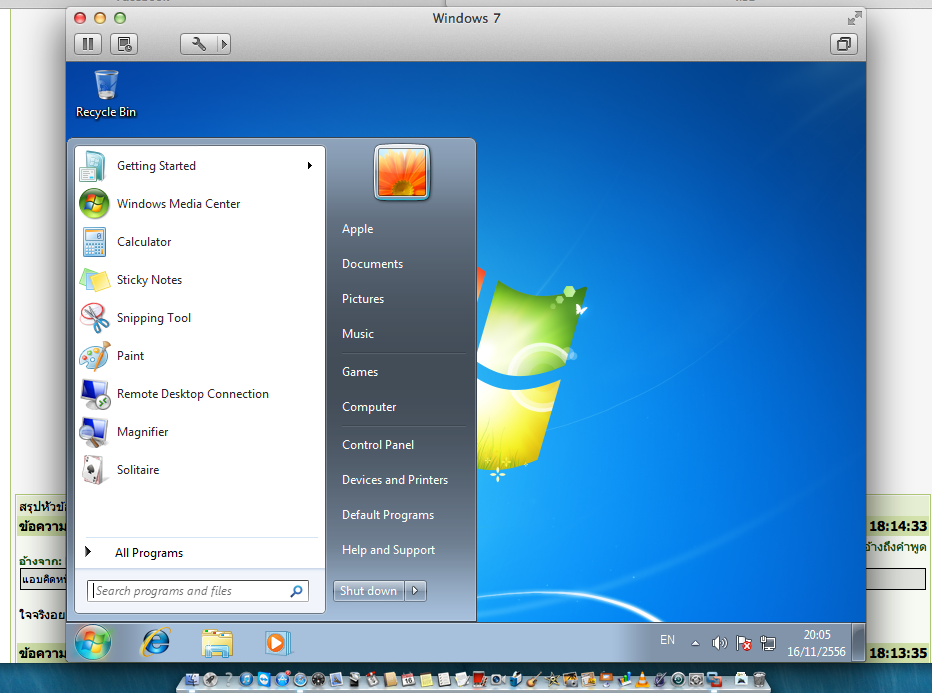932x693 pixels.
Task: Expand the Getting Started submenu arrow
Action: (x=310, y=166)
